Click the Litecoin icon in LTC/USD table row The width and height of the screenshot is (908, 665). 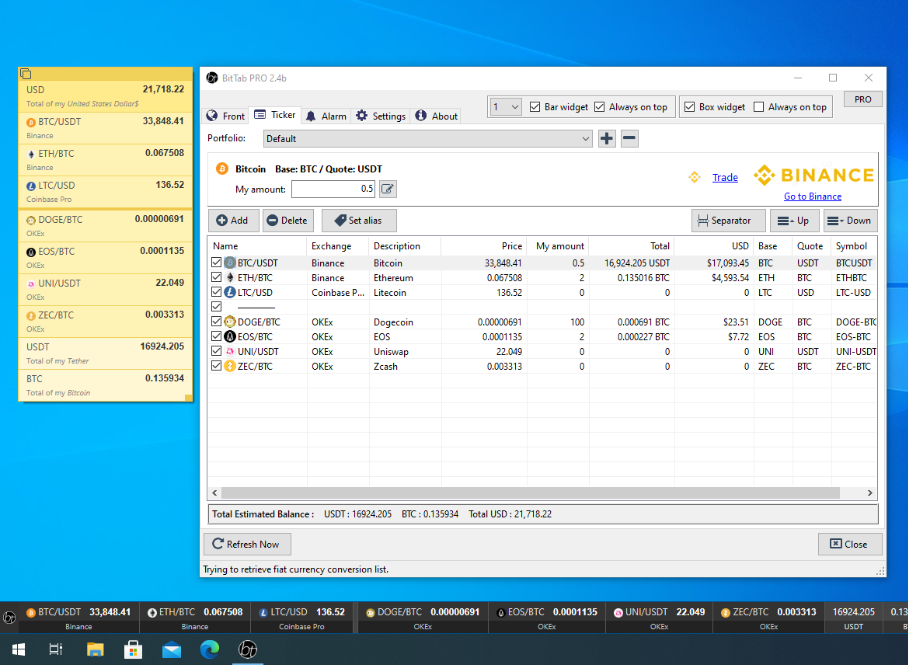(x=230, y=293)
